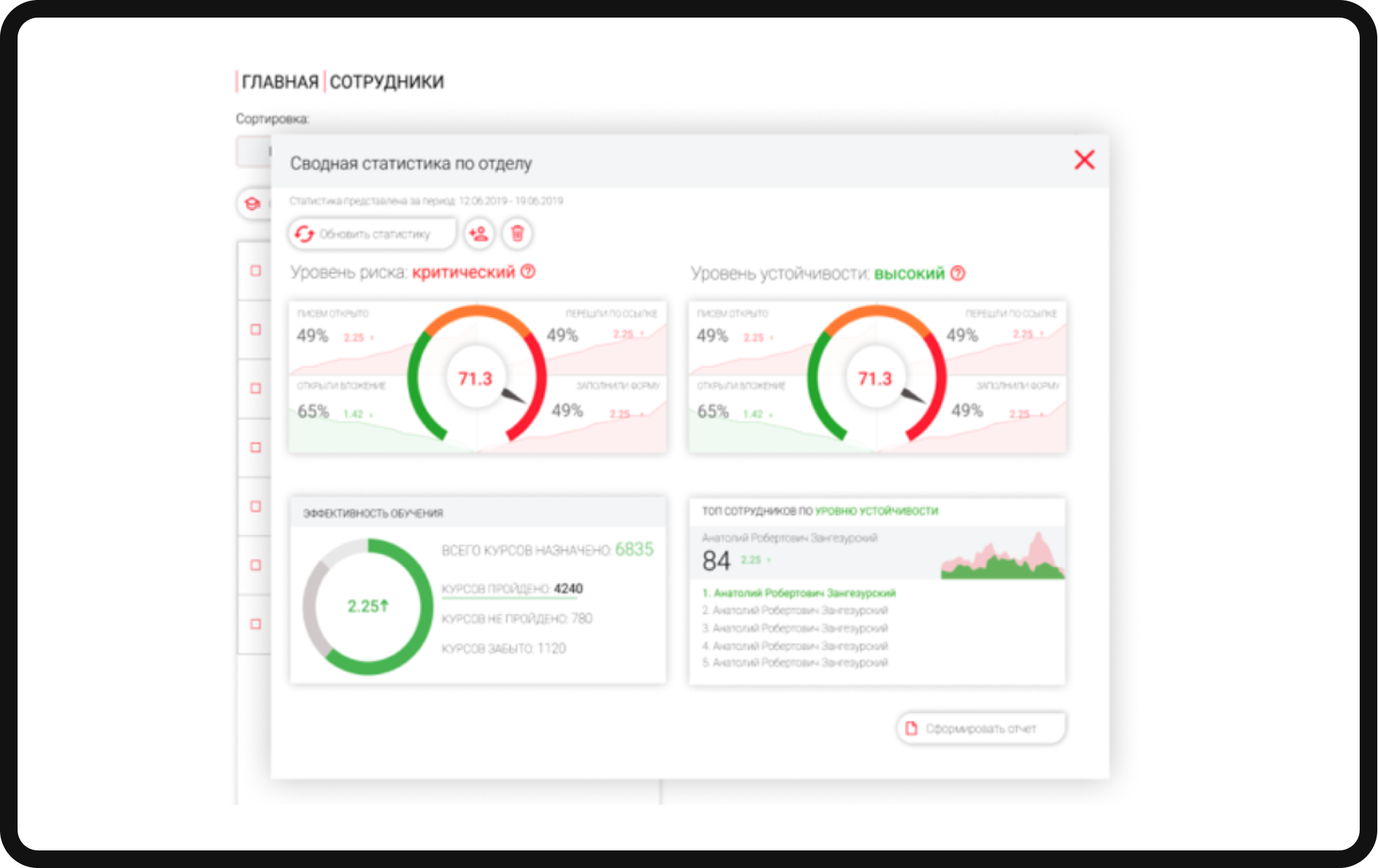Click help icon next to risk level
This screenshot has height=868, width=1378.
528,272
